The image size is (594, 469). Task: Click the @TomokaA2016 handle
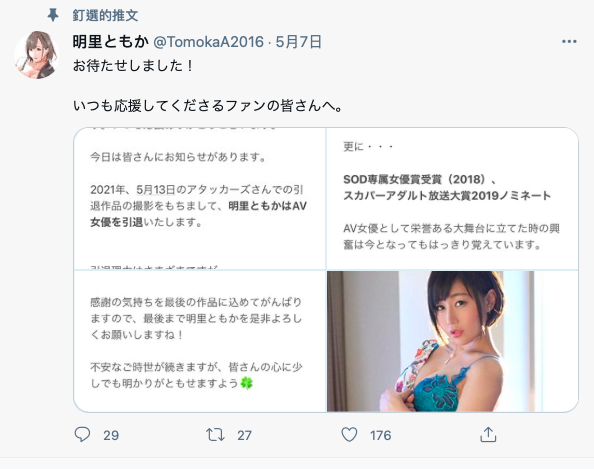pyautogui.click(x=208, y=42)
